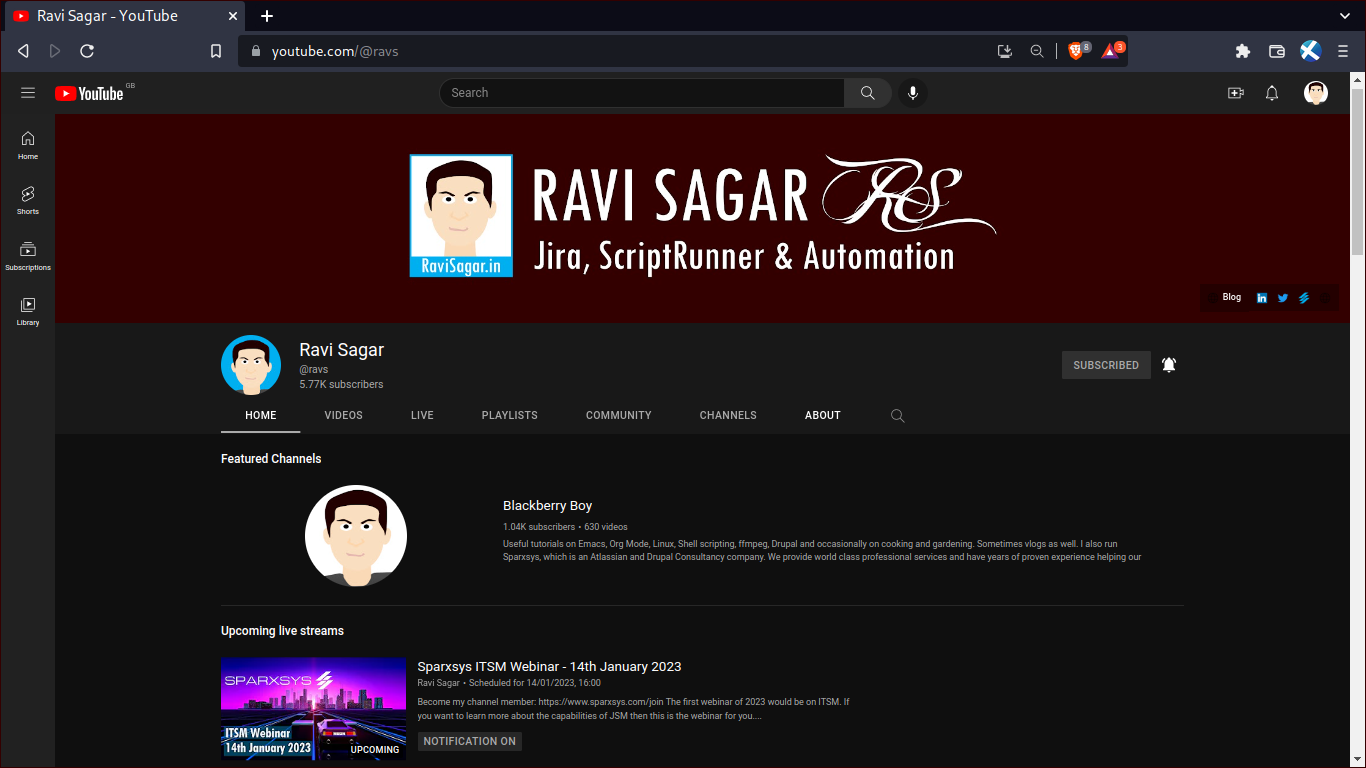Click the install app icon in address bar
1366x768 pixels.
1005,51
